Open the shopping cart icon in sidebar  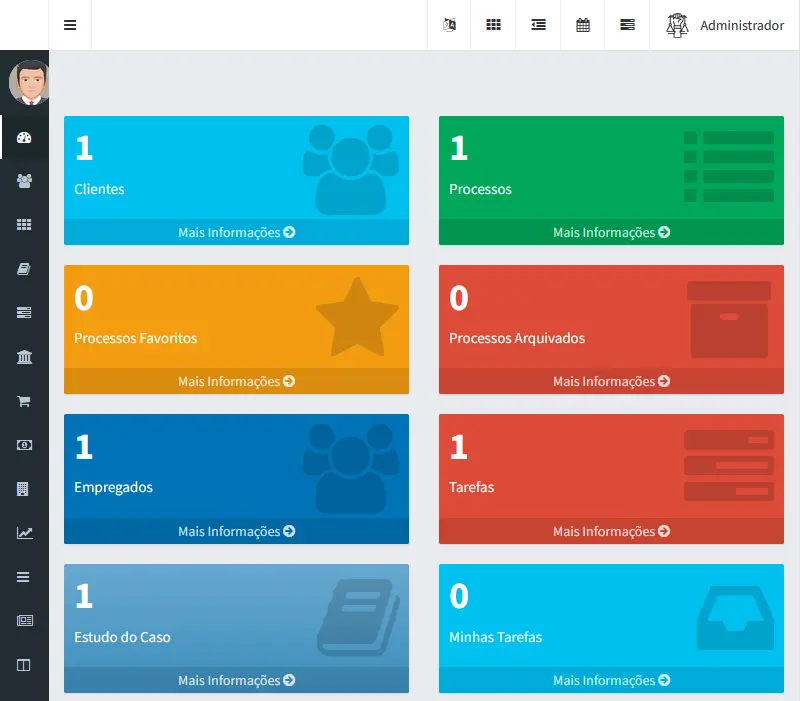(x=24, y=401)
